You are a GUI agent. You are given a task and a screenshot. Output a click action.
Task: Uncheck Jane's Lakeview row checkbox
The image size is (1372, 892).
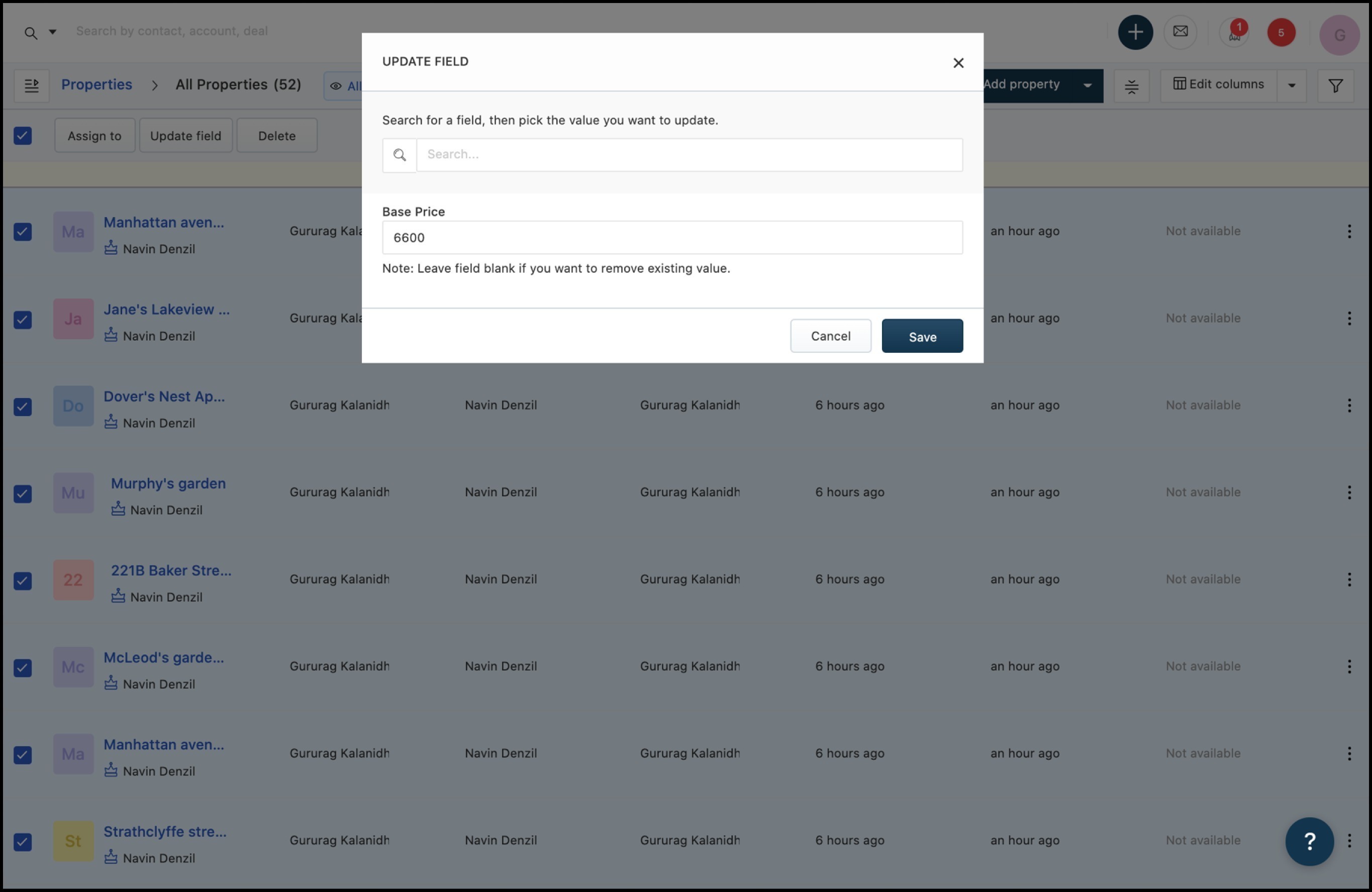pyautogui.click(x=23, y=320)
